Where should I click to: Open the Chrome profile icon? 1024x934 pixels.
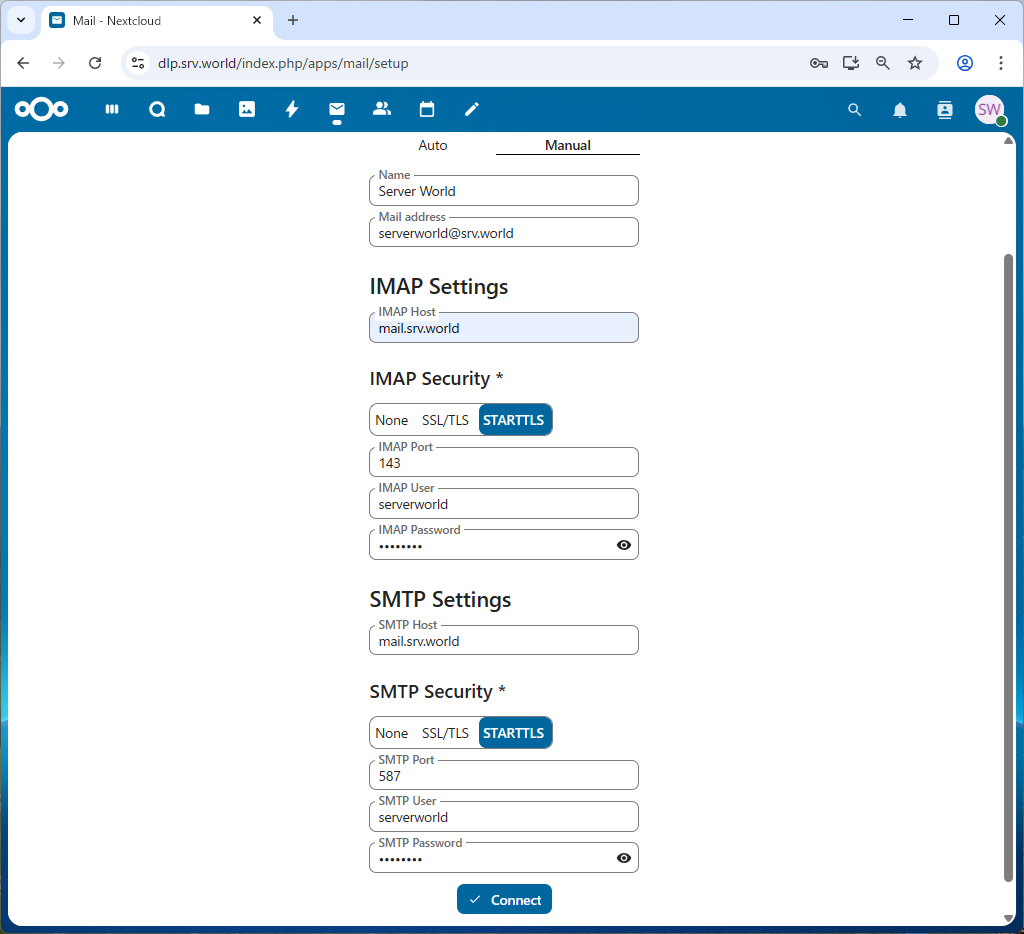[x=965, y=63]
